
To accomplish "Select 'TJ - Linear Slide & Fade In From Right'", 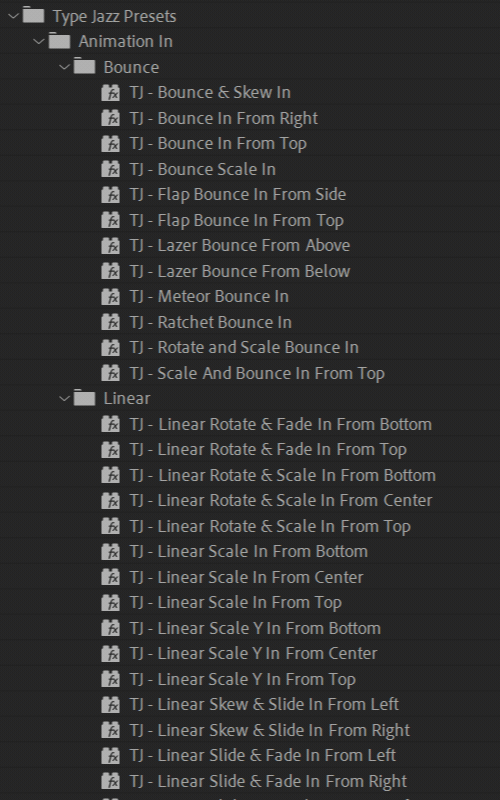I will tap(268, 782).
